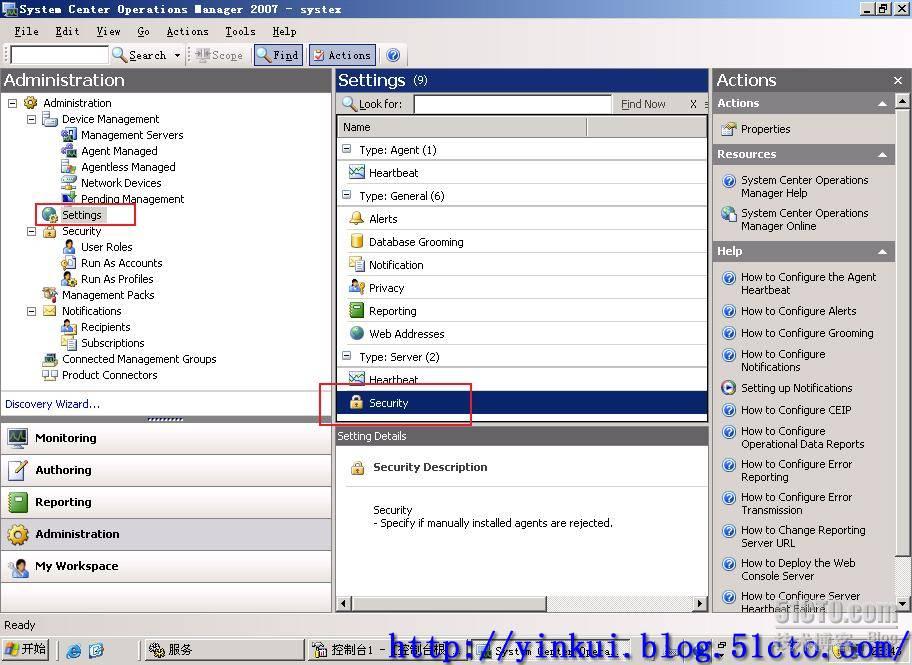
Task: Click Internet Explorer quick launch icon
Action: tap(74, 650)
